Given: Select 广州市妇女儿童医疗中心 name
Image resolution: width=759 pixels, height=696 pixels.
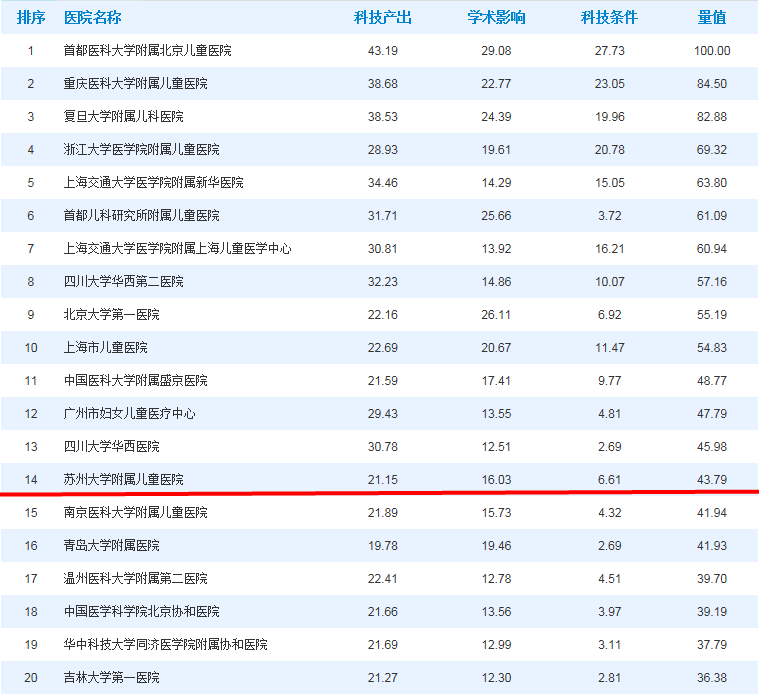Looking at the screenshot, I should point(129,413).
